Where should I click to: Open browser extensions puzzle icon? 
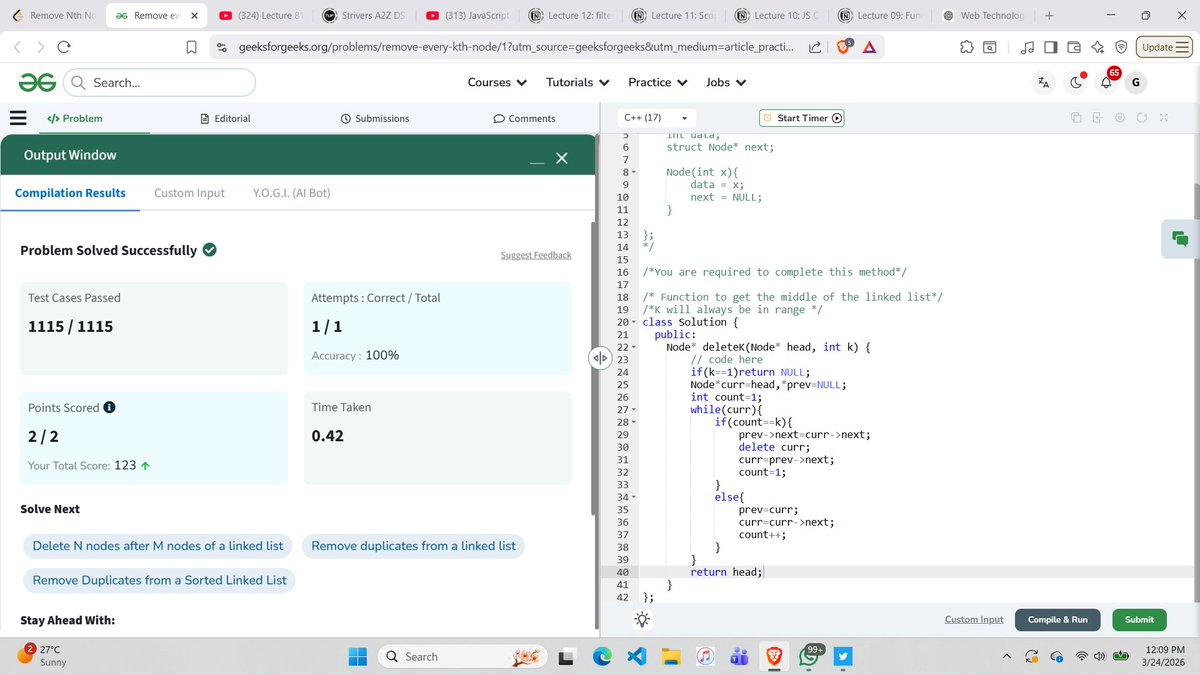[x=966, y=47]
